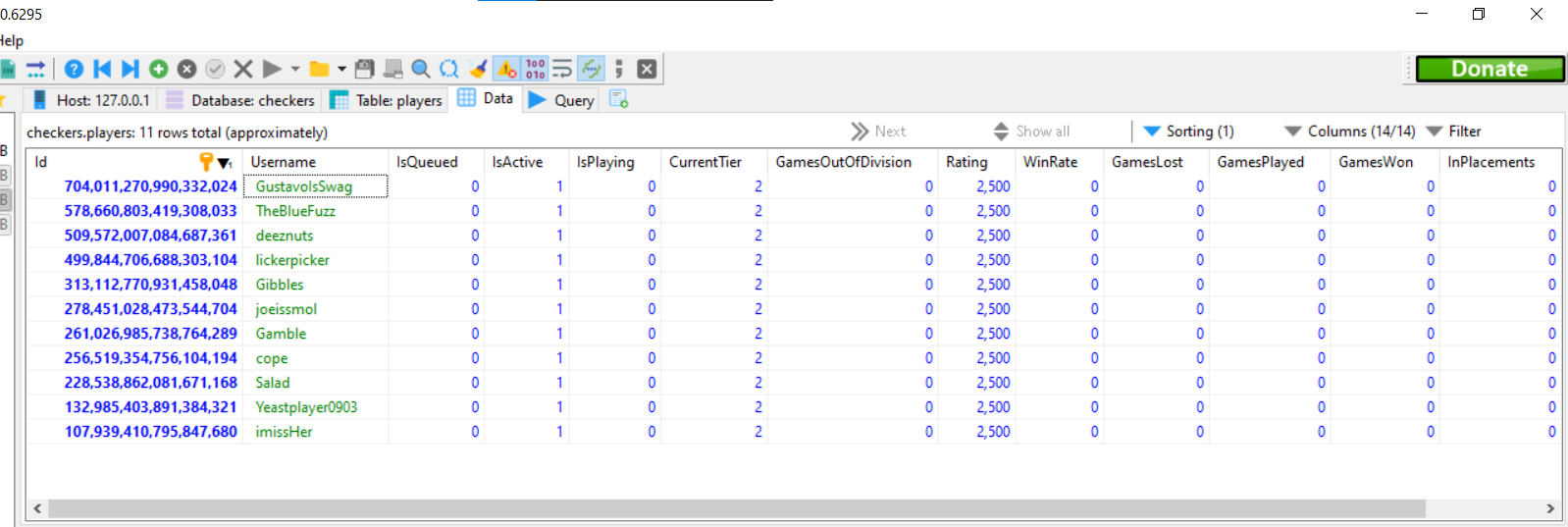Select the Data tab
Image resolution: width=1568 pixels, height=527 pixels.
pos(486,98)
